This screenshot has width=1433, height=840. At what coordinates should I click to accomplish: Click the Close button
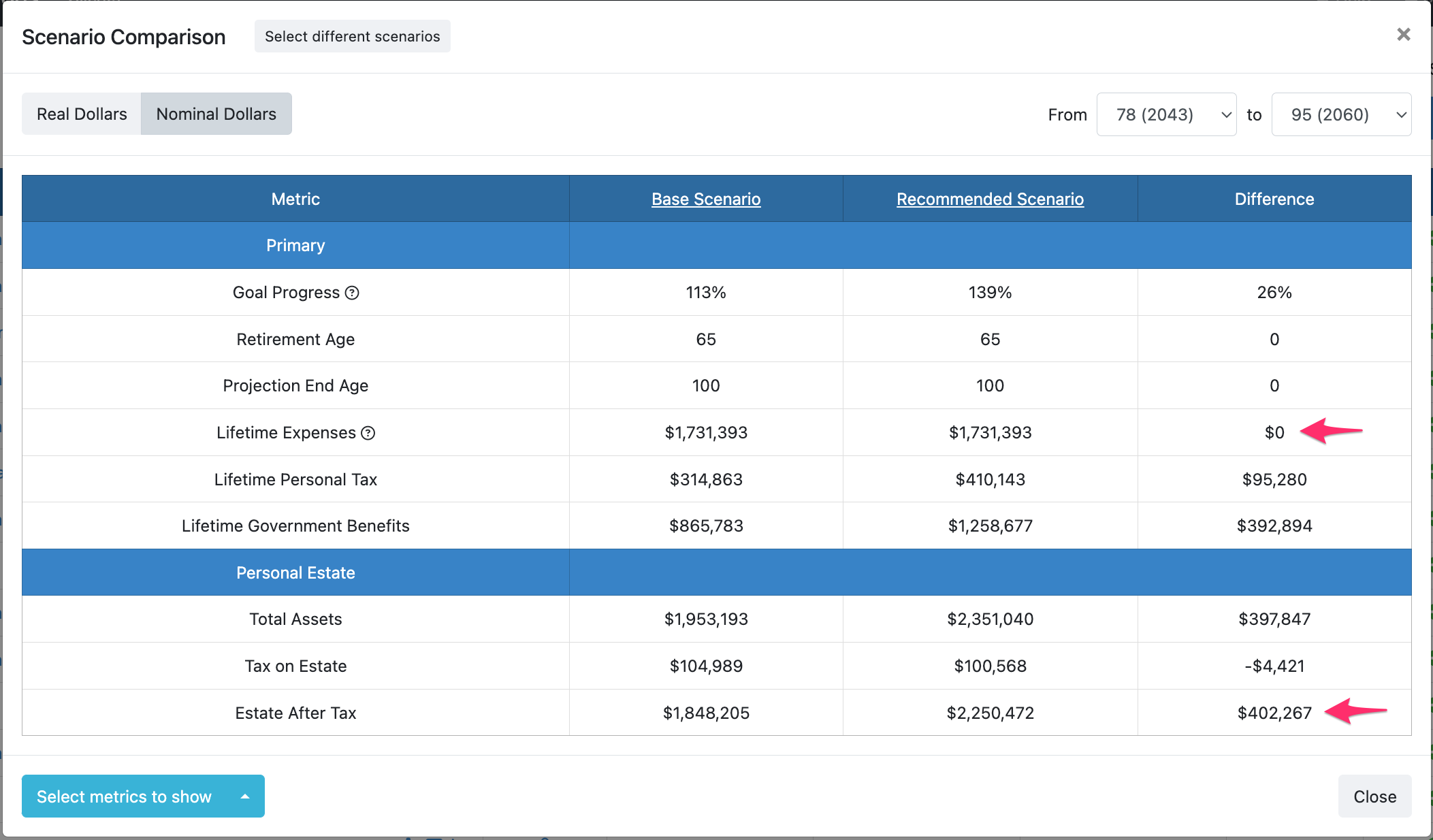pyautogui.click(x=1374, y=796)
